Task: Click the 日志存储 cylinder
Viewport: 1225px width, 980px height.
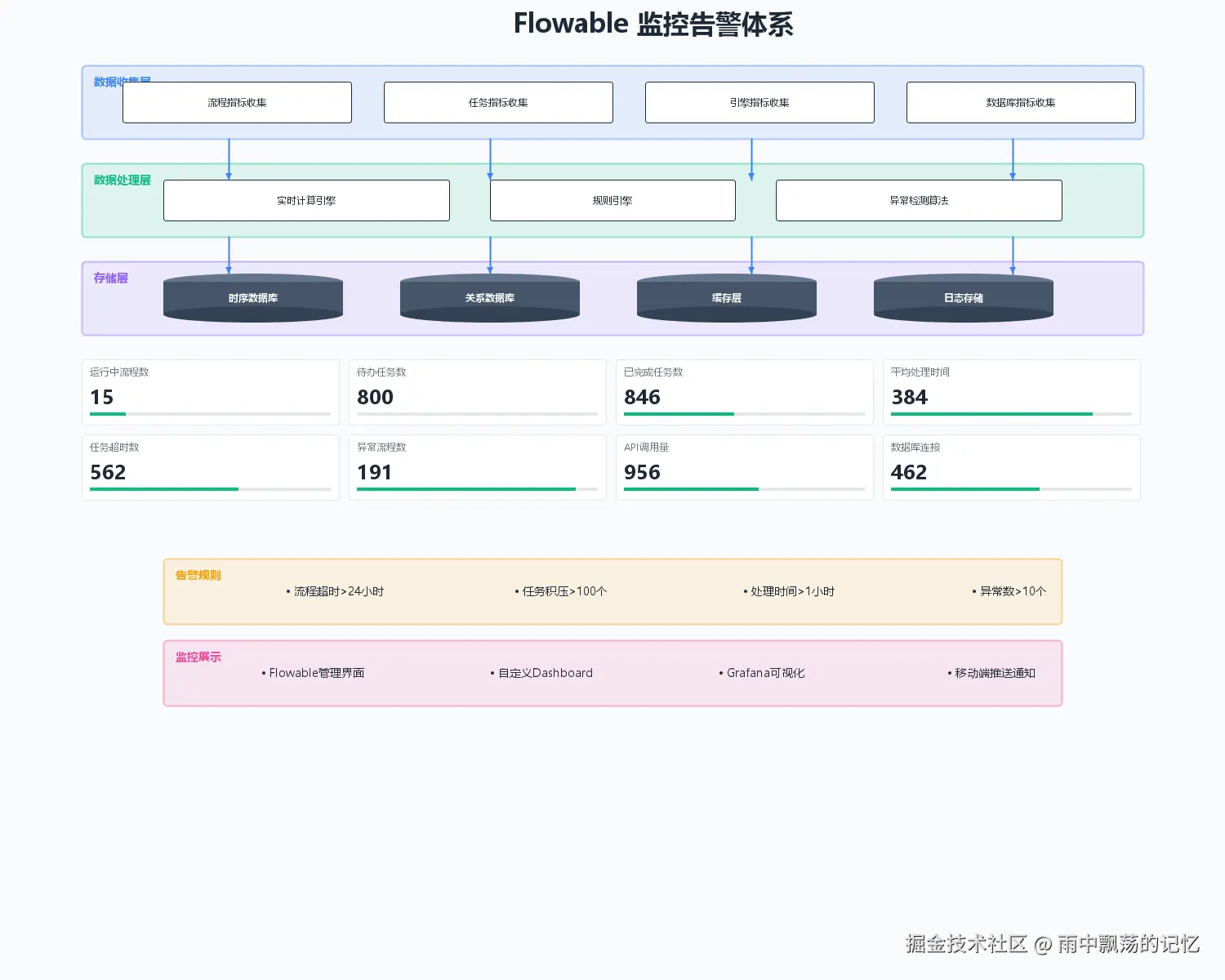Action: pyautogui.click(x=964, y=298)
